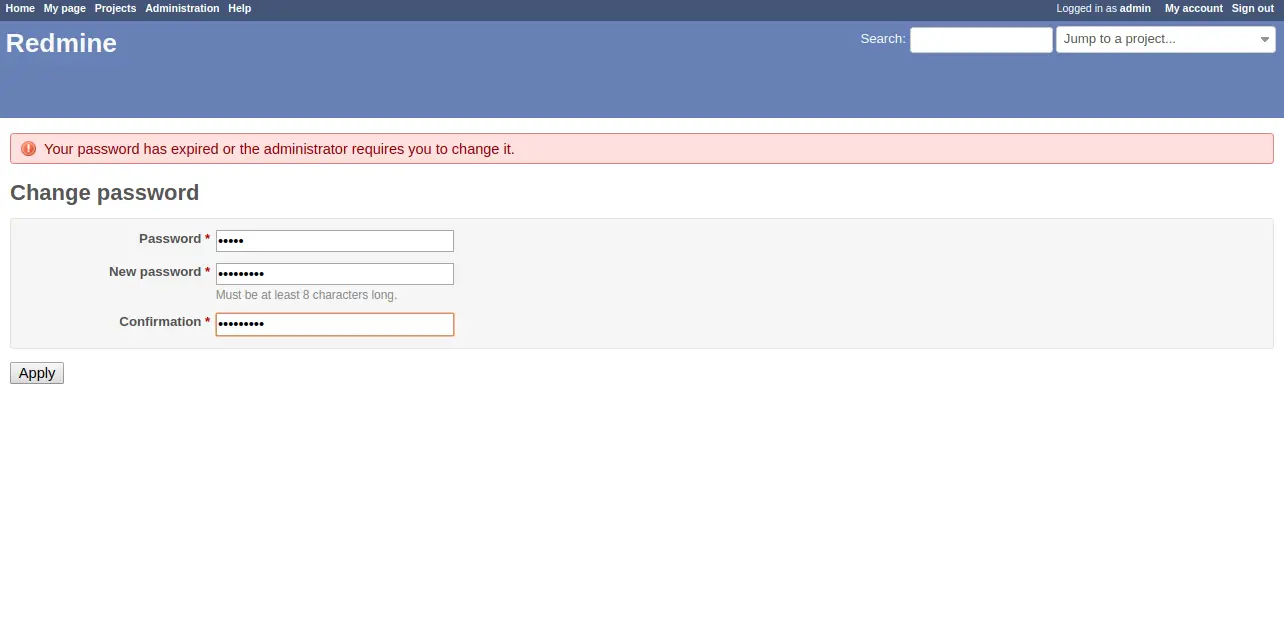
Task: Click the 'Logged in as' text
Action: pos(1087,8)
